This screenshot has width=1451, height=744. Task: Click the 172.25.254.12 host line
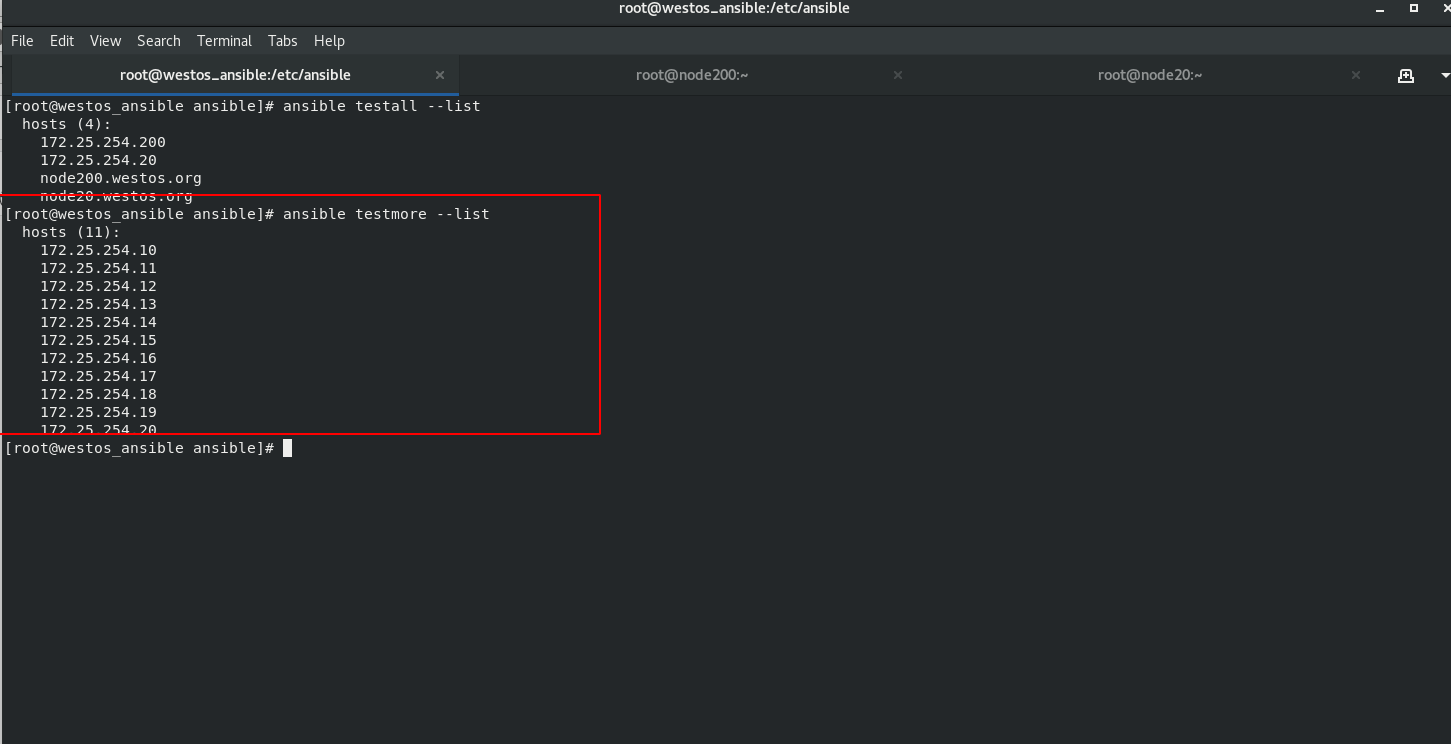coord(98,286)
